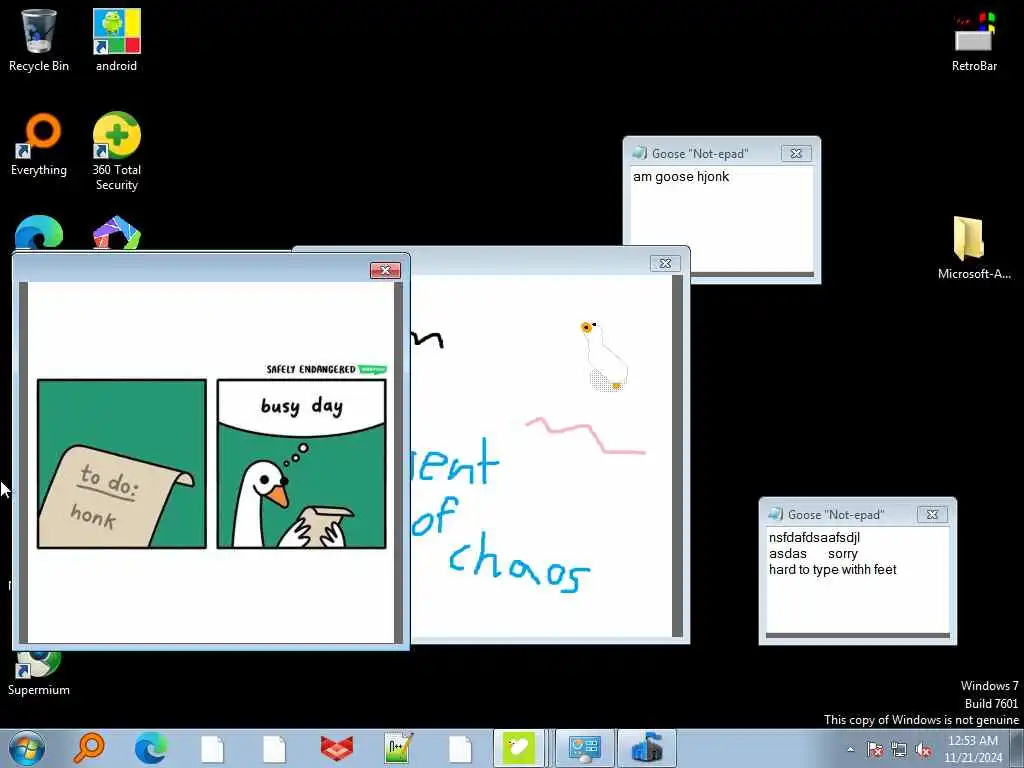The height and width of the screenshot is (768, 1024).
Task: Close the 'chaos' drawing window
Action: [665, 263]
